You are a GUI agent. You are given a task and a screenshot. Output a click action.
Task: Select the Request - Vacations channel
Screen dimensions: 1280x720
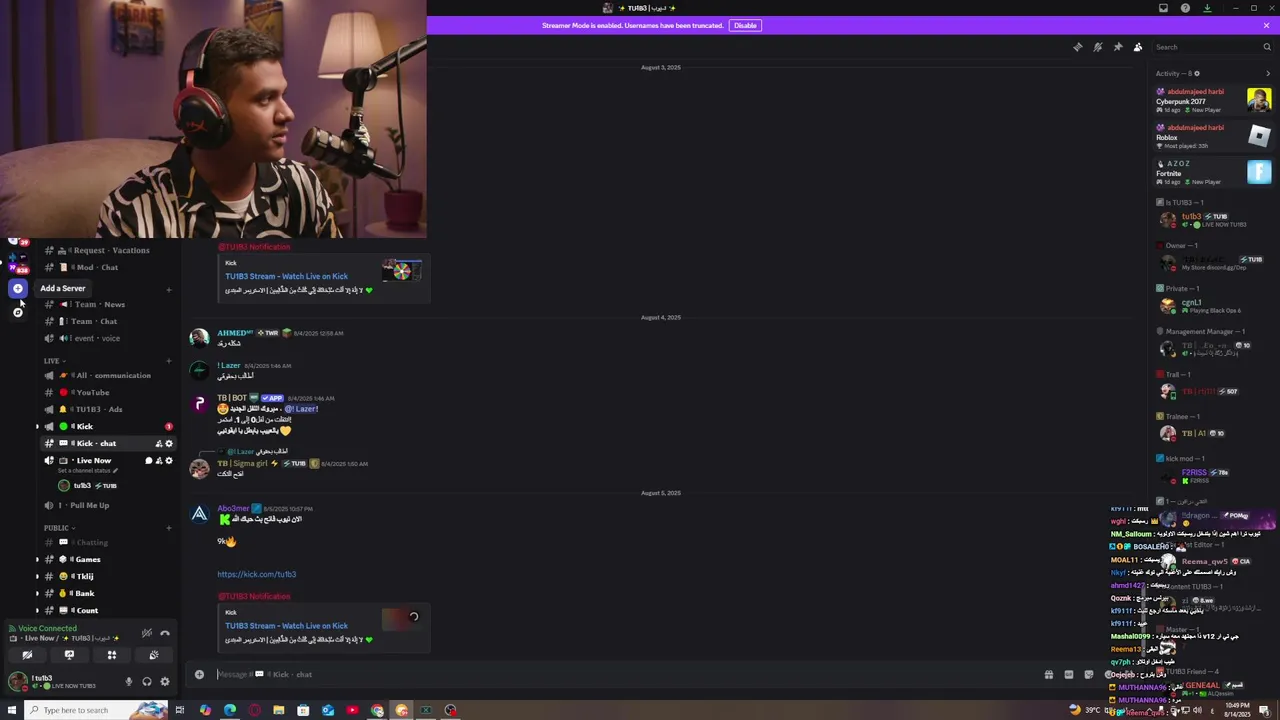pyautogui.click(x=107, y=250)
